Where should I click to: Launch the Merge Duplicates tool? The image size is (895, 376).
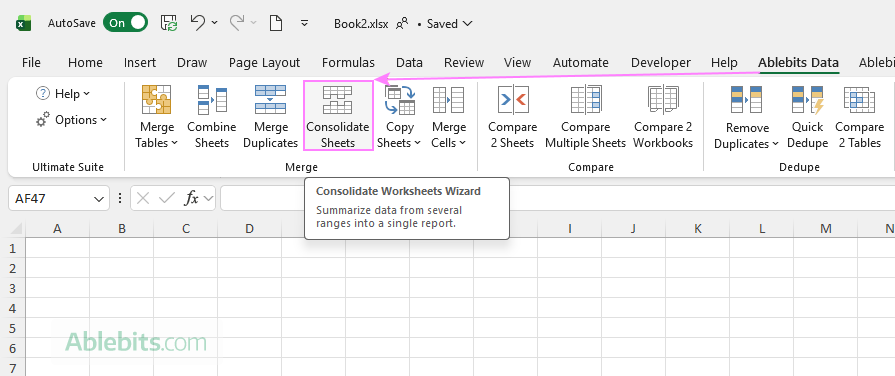pyautogui.click(x=271, y=117)
